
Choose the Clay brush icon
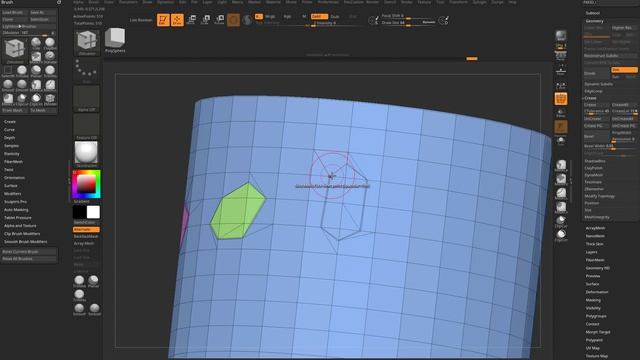point(36,43)
